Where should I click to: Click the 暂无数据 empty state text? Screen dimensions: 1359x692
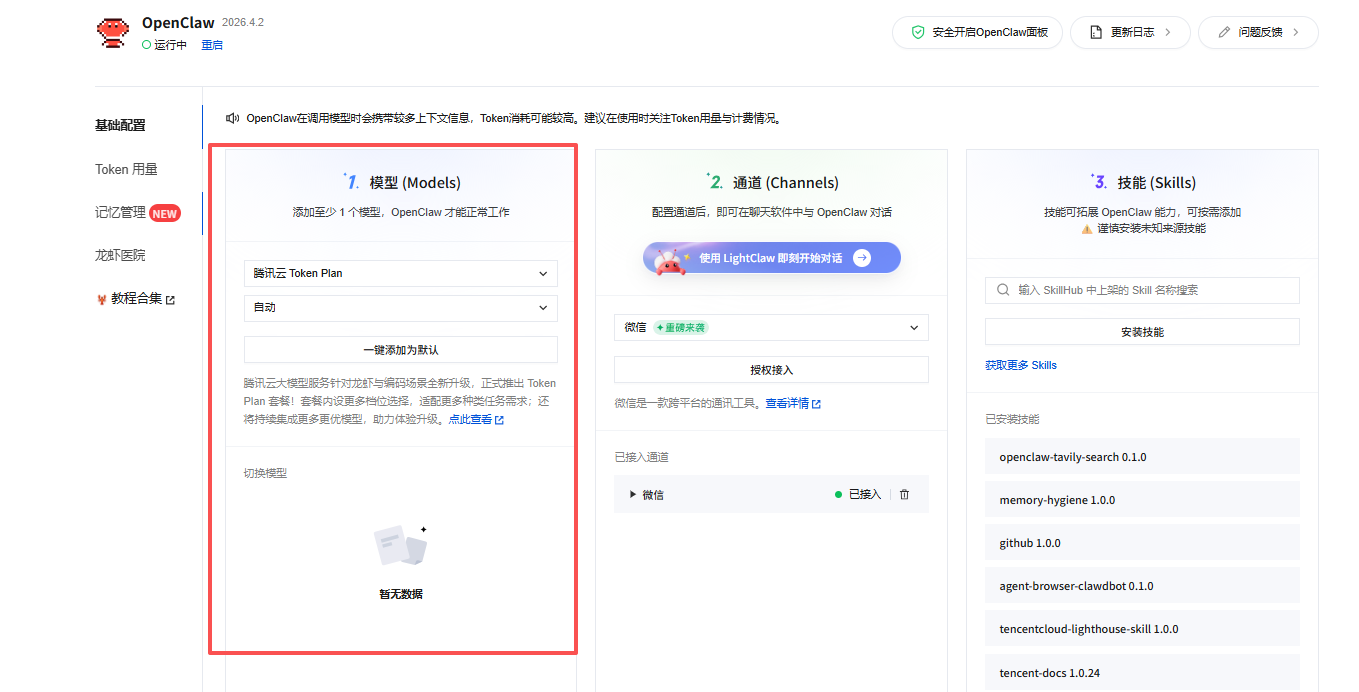point(401,594)
